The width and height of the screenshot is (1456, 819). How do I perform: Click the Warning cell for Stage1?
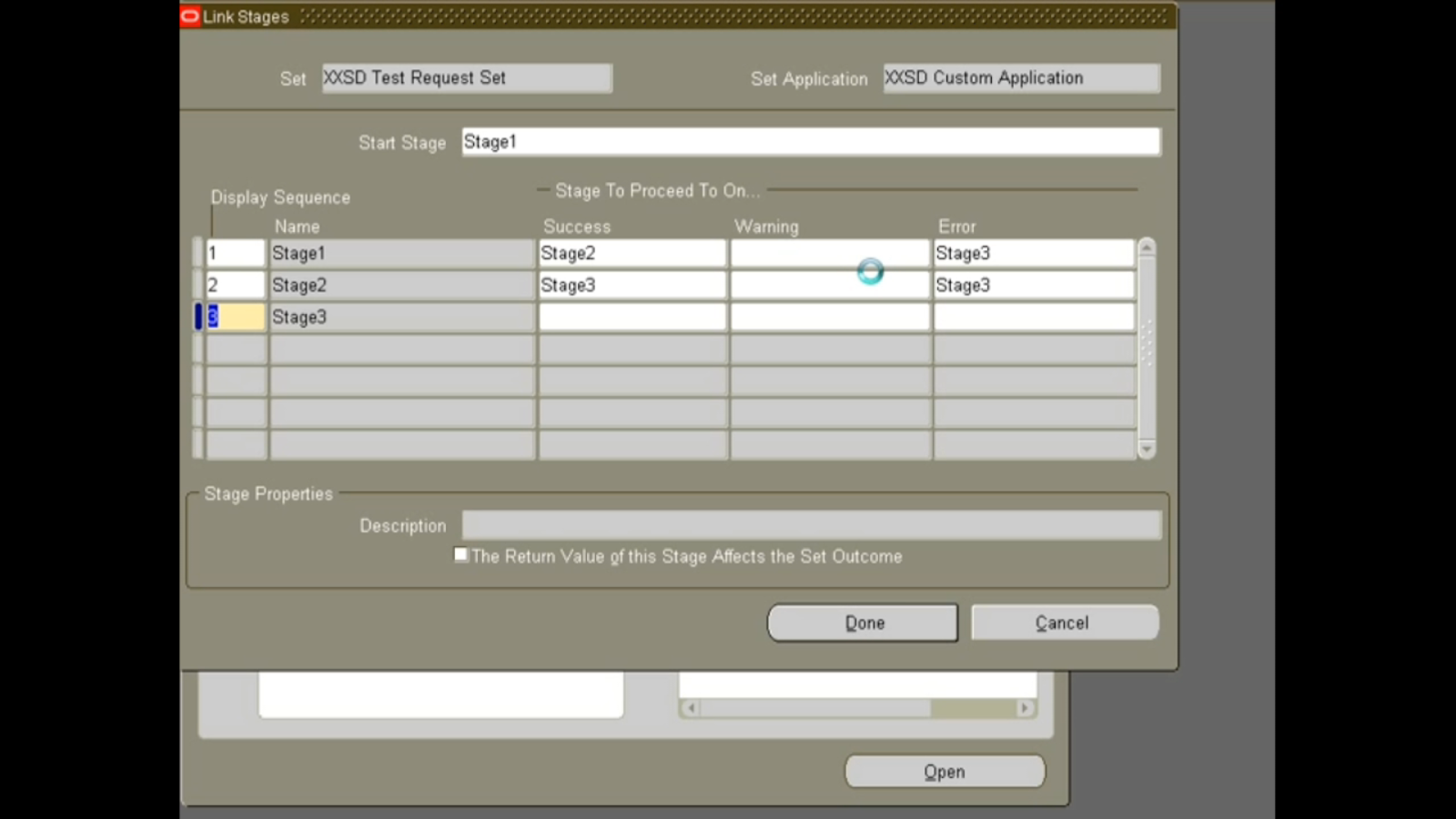tap(828, 253)
